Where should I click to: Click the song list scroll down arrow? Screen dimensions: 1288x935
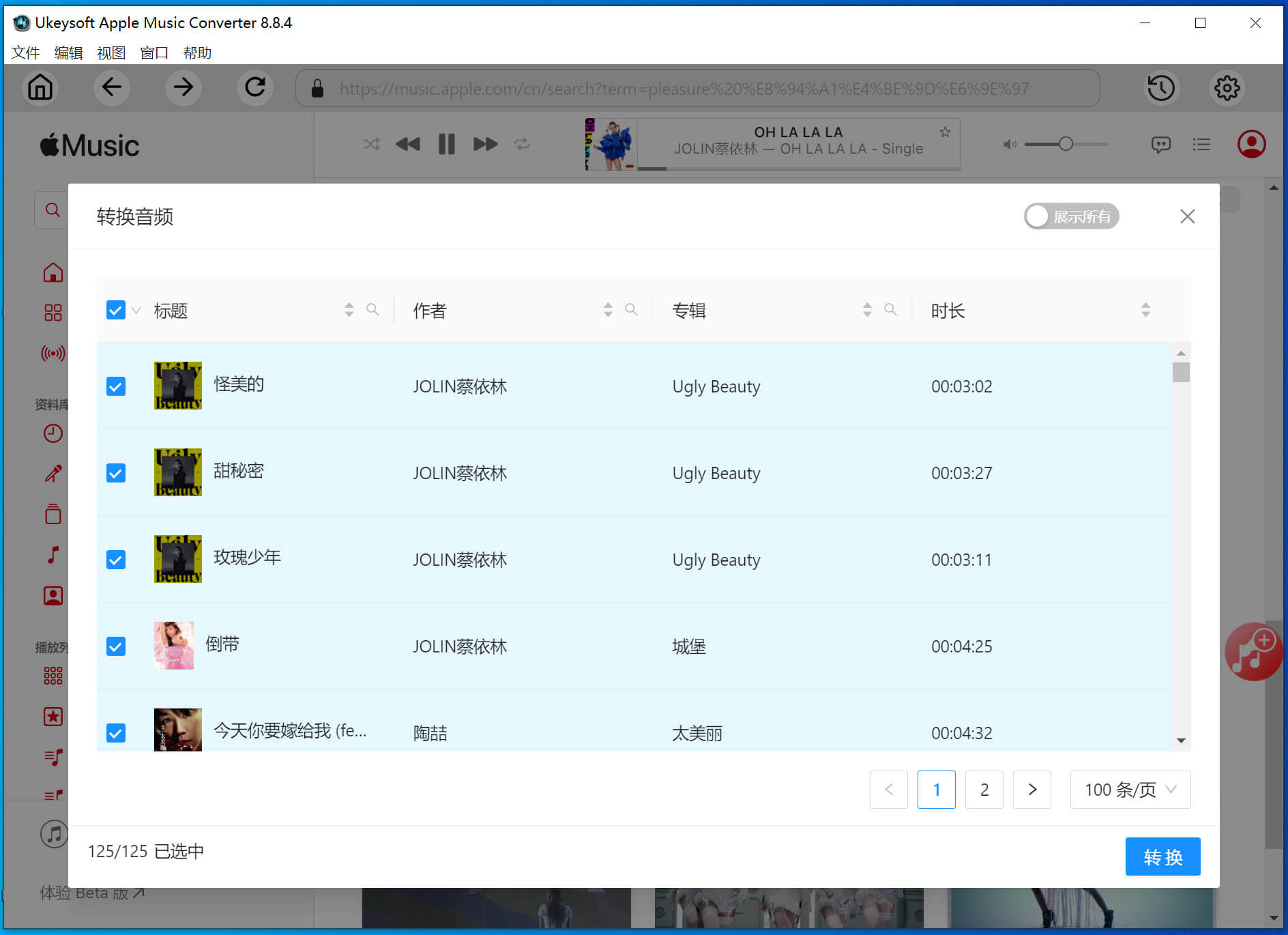[x=1181, y=740]
